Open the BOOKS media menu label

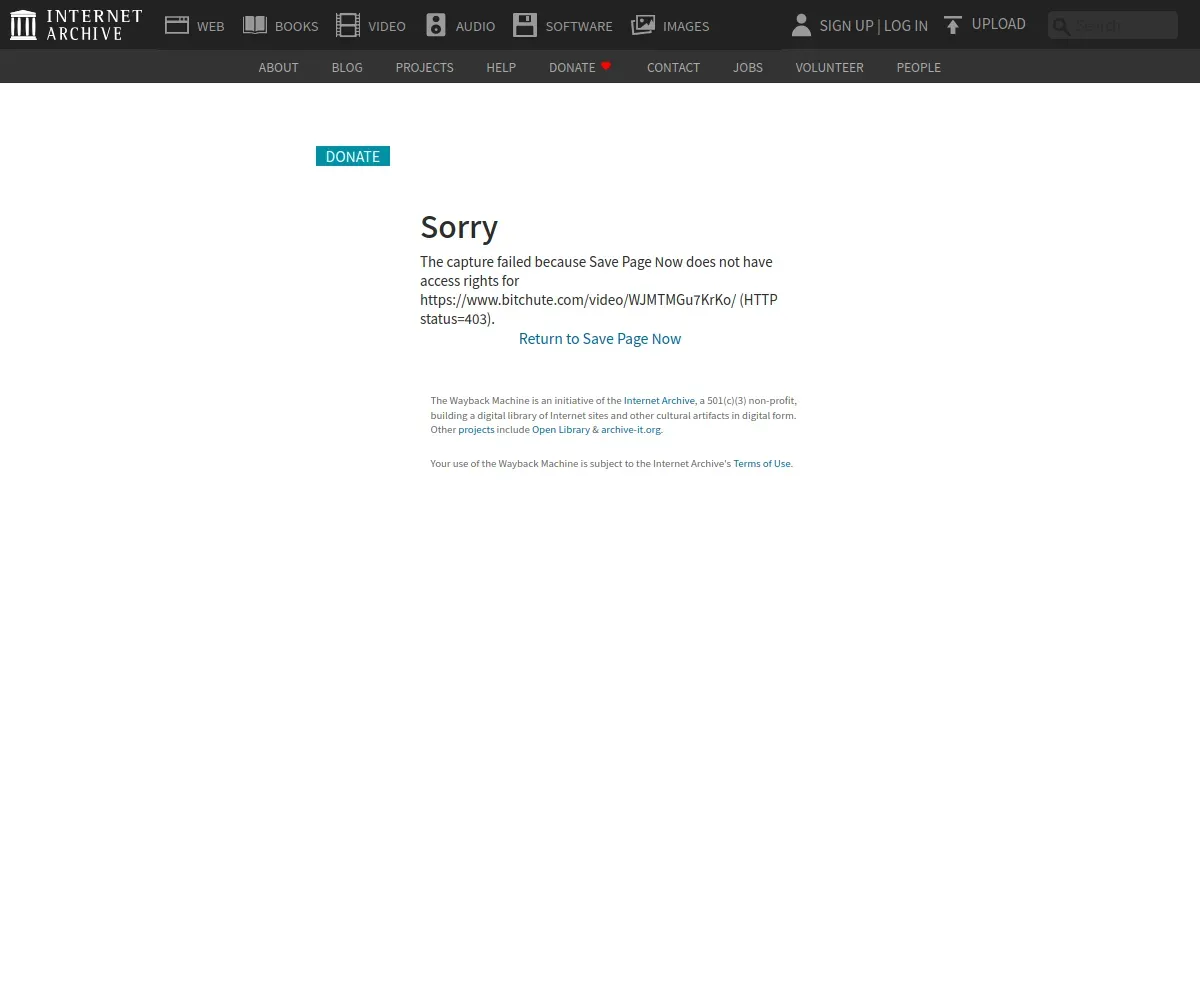[x=297, y=26]
